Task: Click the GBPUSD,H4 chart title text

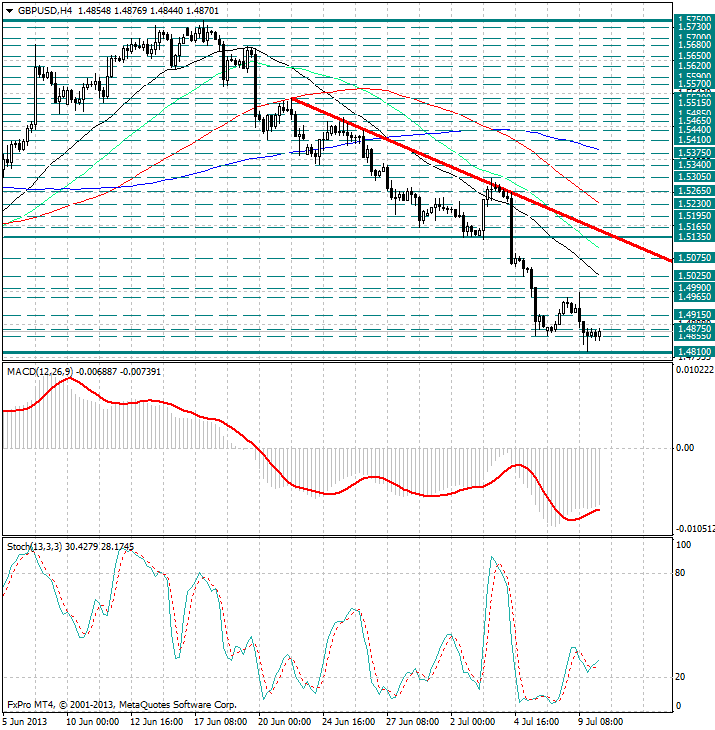Action: pyautogui.click(x=45, y=10)
